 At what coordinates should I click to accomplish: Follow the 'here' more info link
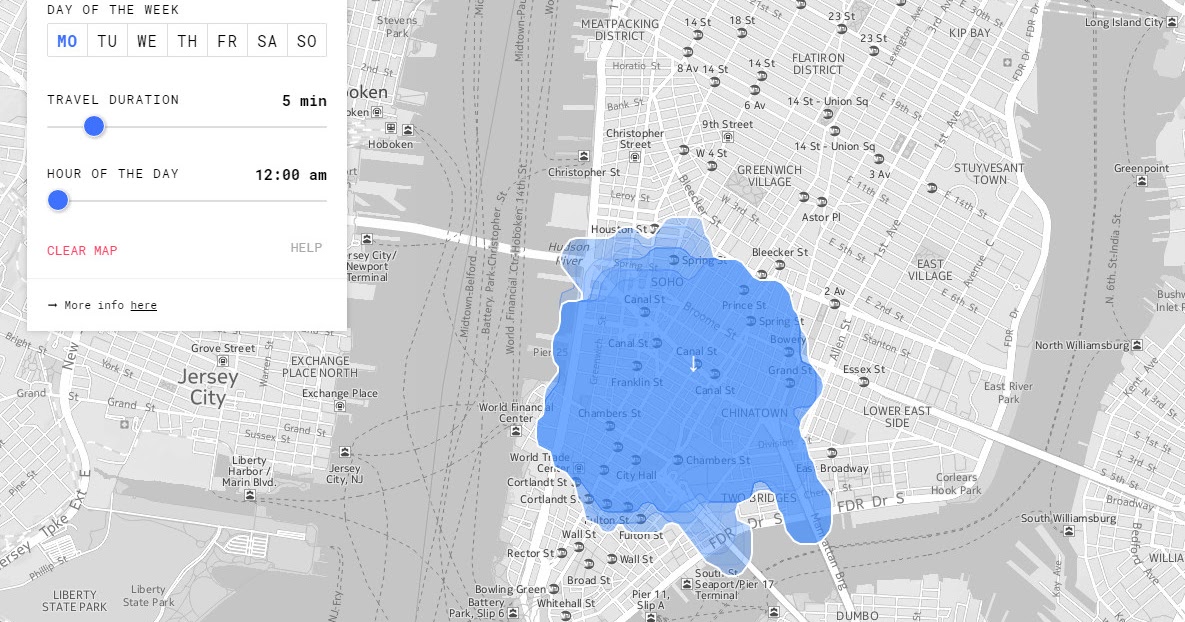pos(143,305)
